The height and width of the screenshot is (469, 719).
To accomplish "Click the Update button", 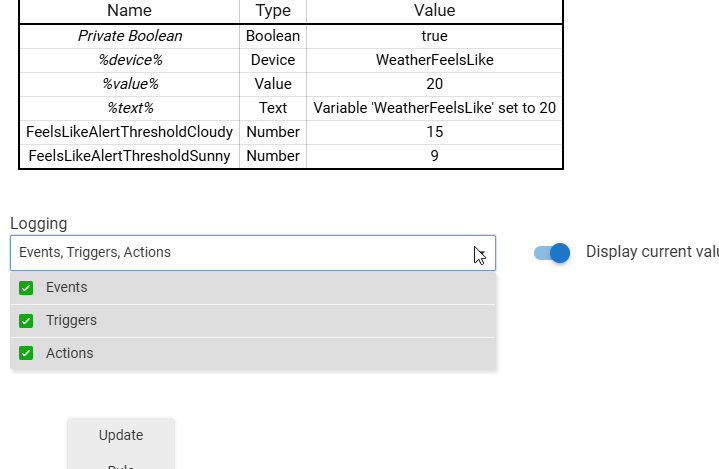I will 121,435.
